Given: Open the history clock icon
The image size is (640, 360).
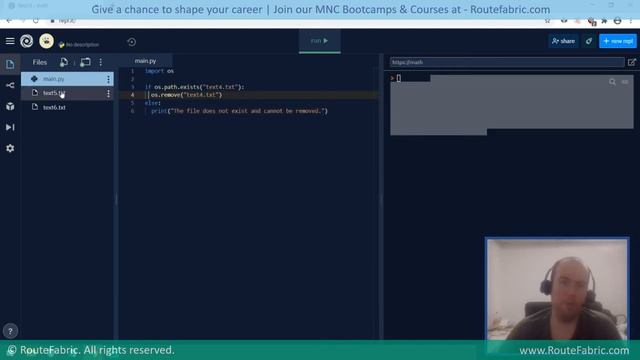Looking at the screenshot, I should point(131,42).
